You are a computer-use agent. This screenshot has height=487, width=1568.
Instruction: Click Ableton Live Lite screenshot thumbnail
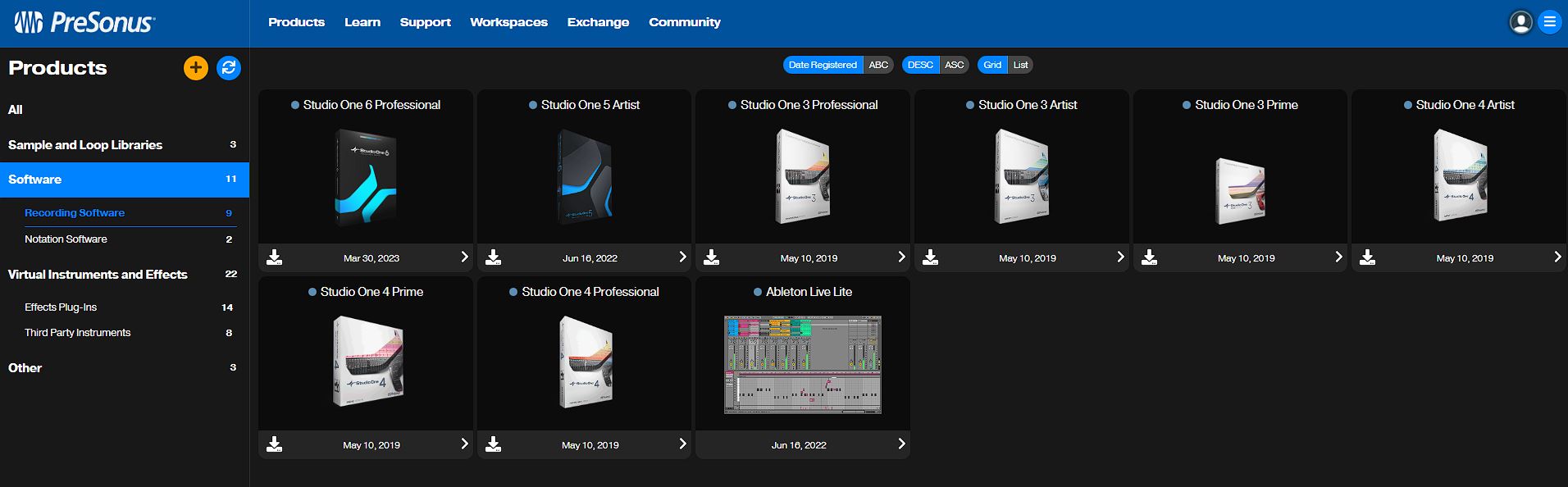click(x=803, y=364)
